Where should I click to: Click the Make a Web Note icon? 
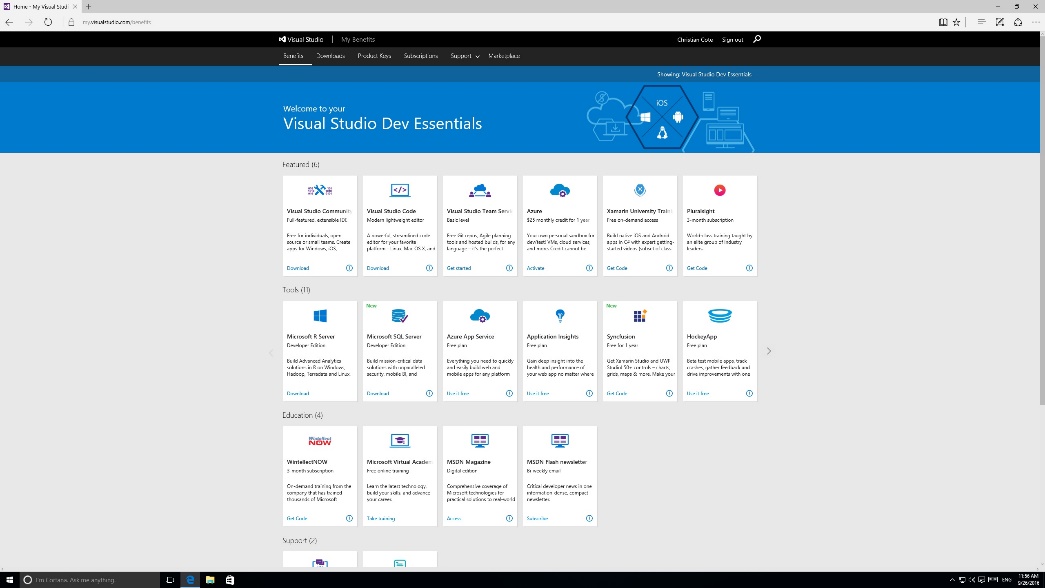(x=1000, y=22)
